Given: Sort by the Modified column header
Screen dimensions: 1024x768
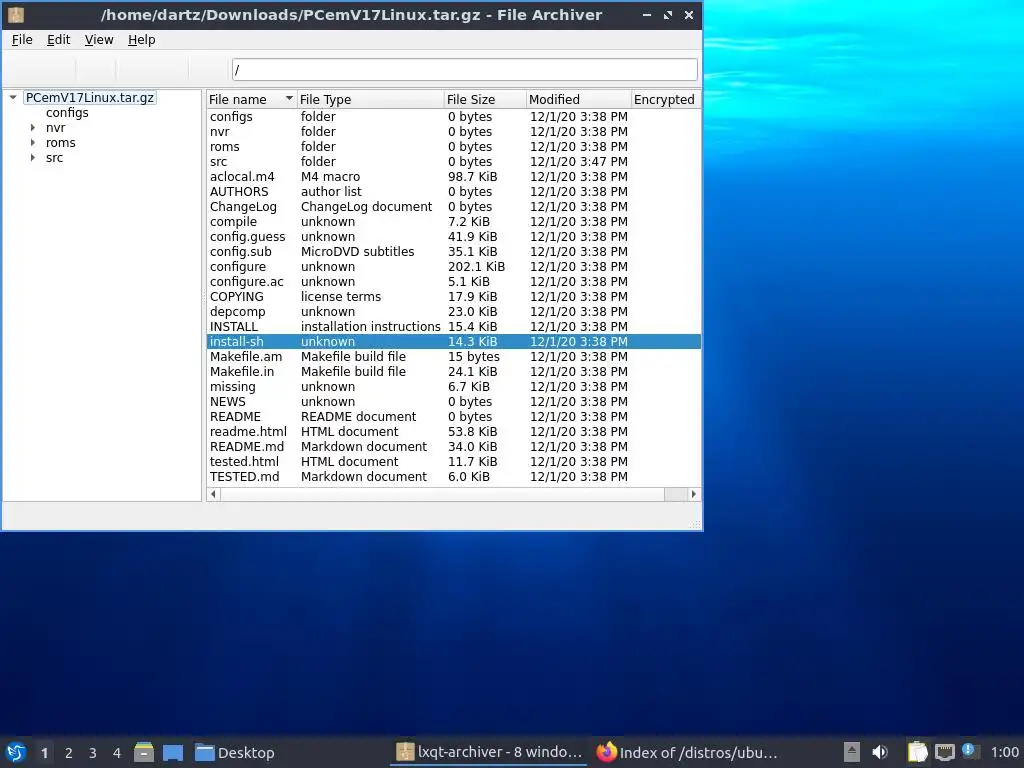Looking at the screenshot, I should coord(578,99).
